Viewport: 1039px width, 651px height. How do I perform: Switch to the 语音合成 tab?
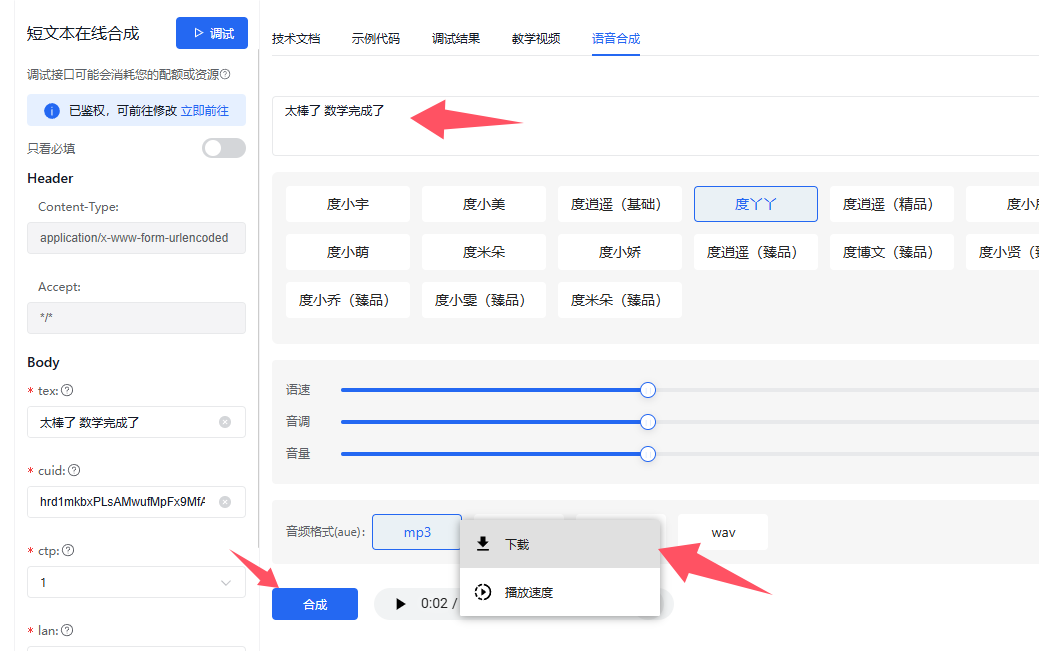coord(616,38)
